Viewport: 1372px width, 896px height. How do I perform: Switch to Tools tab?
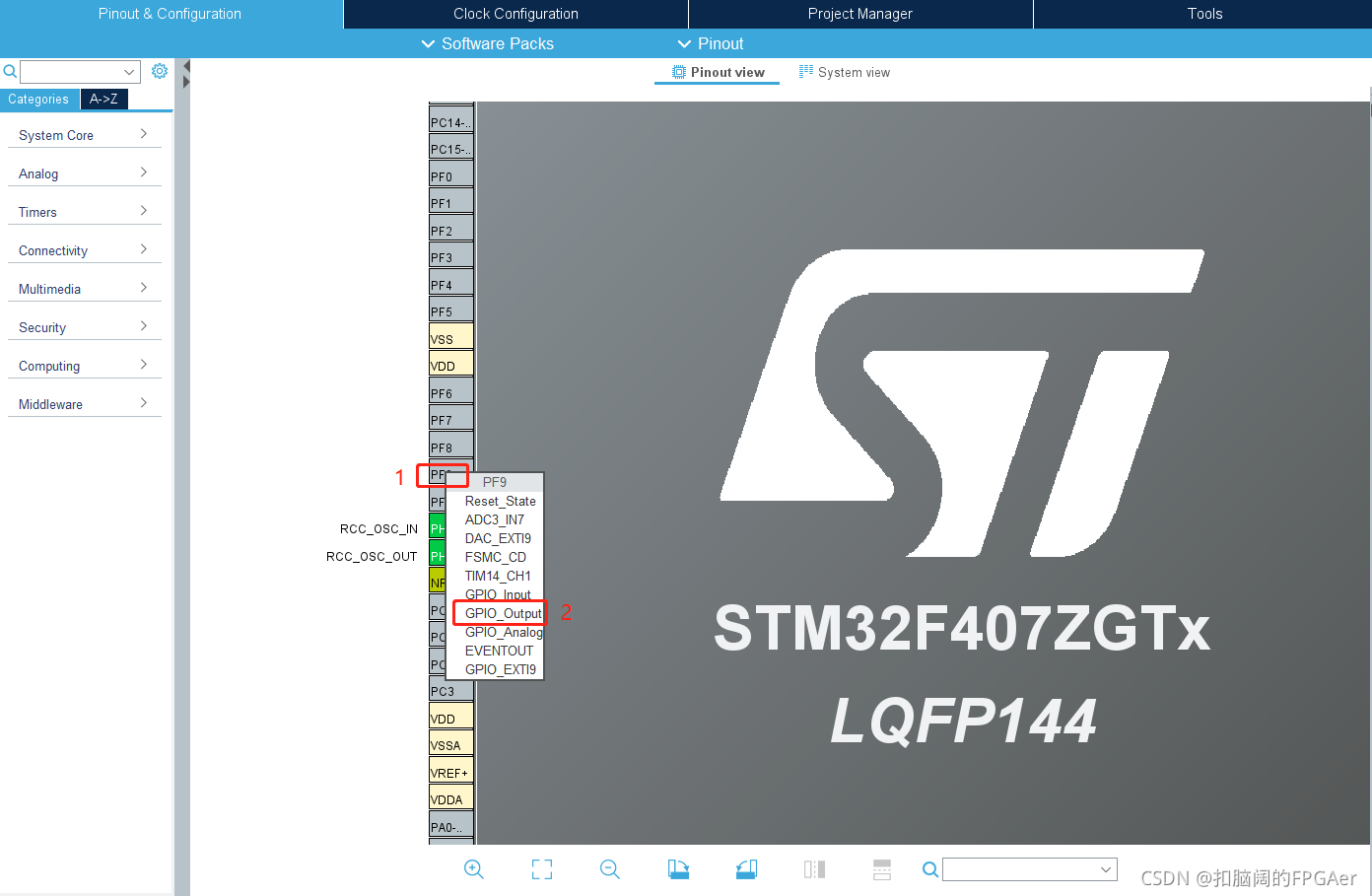click(1203, 14)
